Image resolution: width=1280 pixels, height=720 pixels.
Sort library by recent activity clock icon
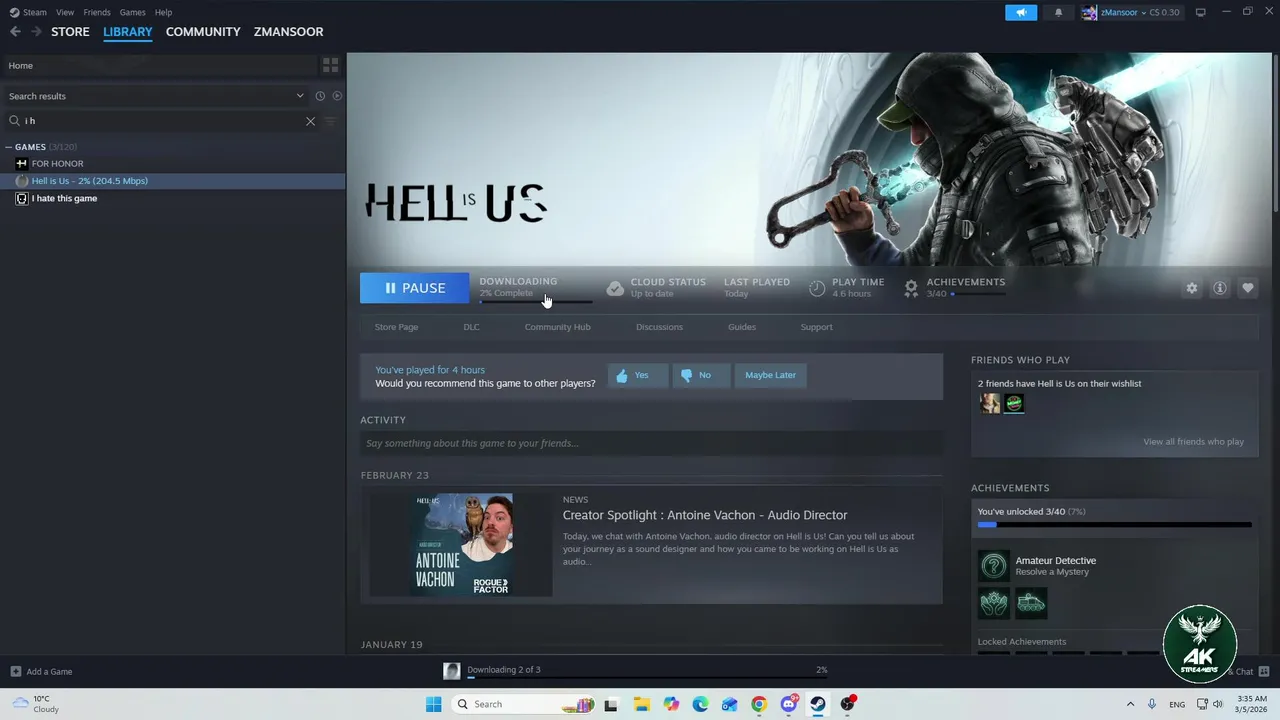tap(320, 96)
